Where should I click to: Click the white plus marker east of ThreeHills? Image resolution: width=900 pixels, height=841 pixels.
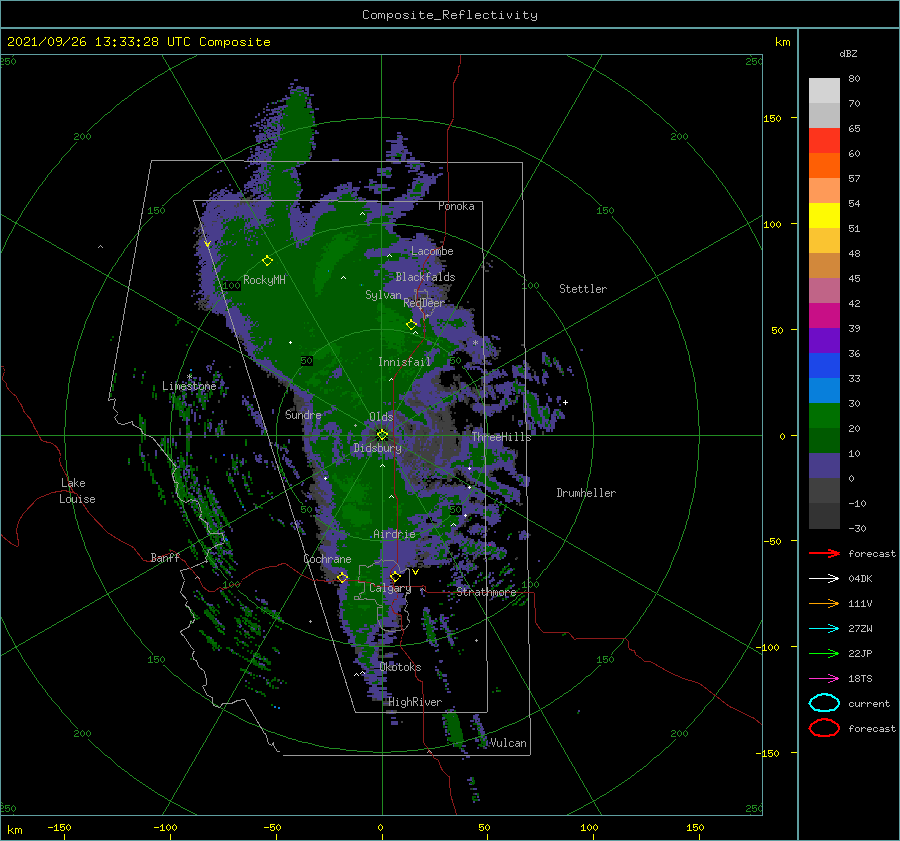pos(565,402)
